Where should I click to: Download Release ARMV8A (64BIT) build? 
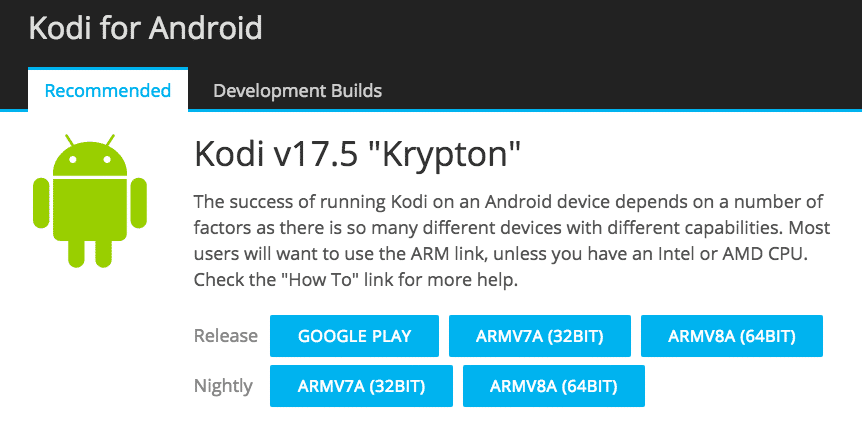point(732,336)
